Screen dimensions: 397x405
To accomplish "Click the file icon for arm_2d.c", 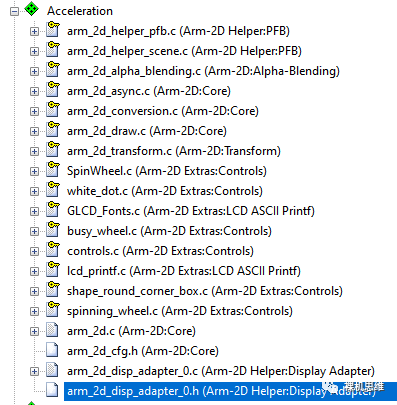I will [x=52, y=330].
